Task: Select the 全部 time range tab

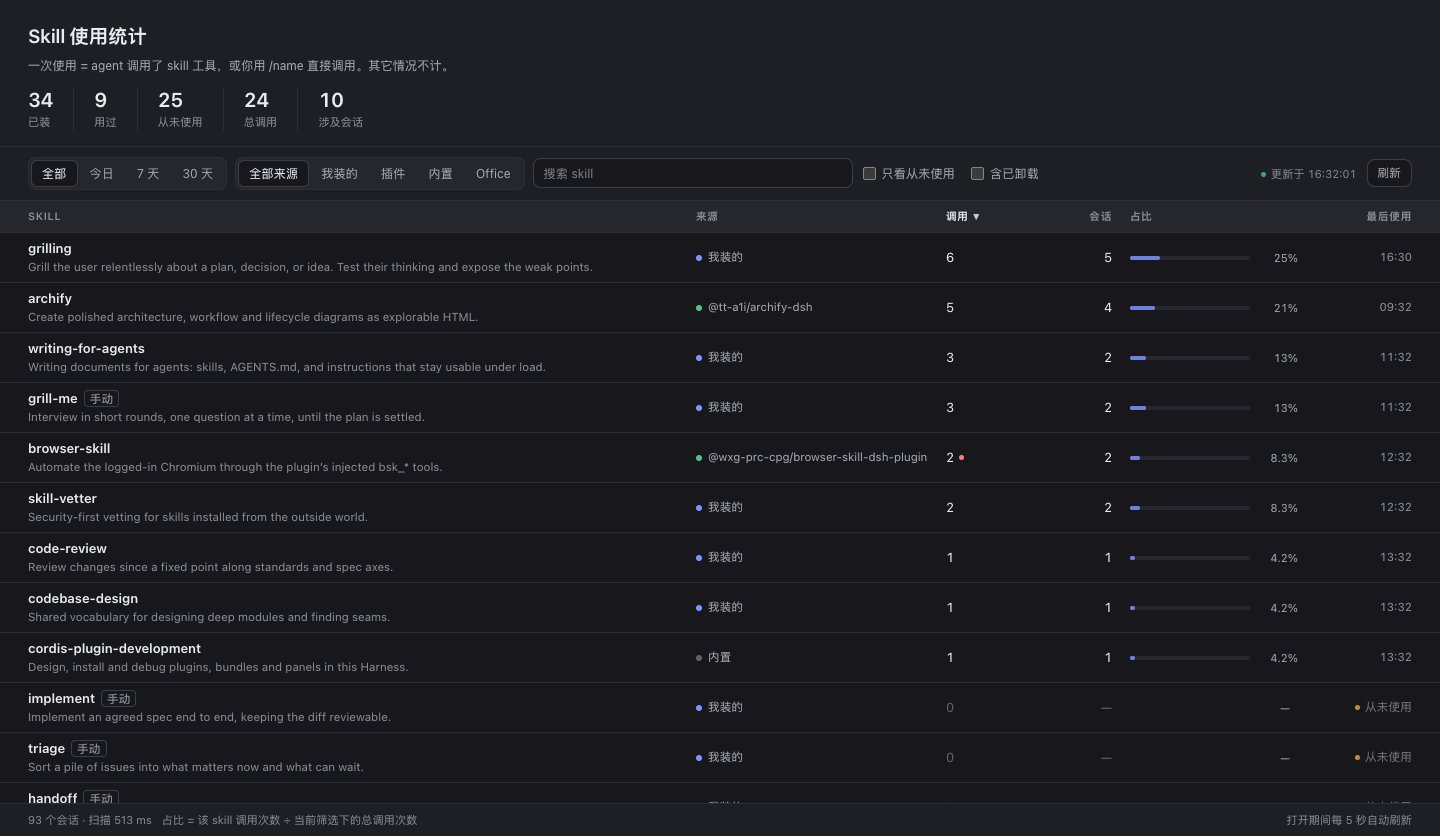Action: tap(54, 173)
